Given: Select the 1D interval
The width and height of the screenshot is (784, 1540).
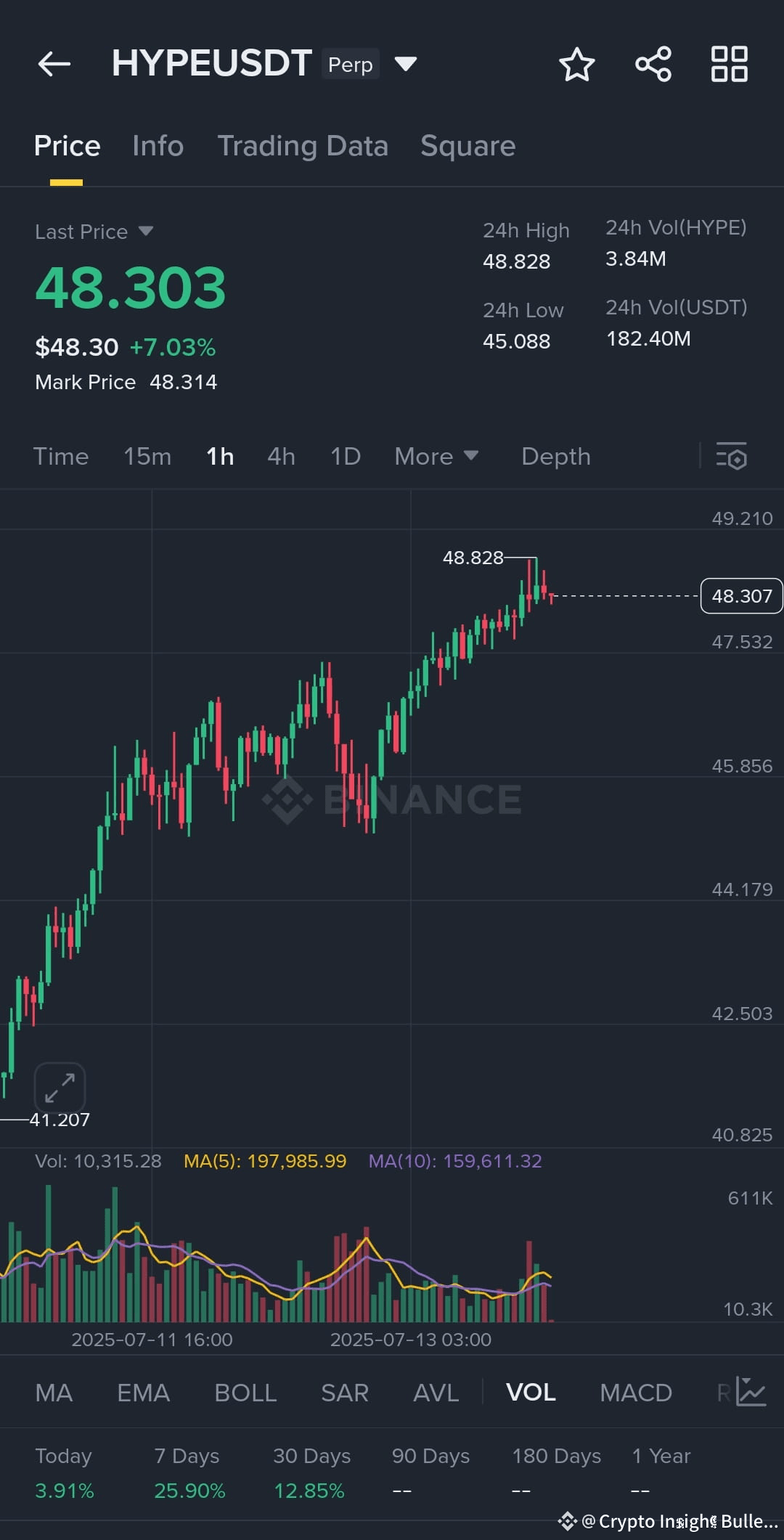Looking at the screenshot, I should (346, 456).
